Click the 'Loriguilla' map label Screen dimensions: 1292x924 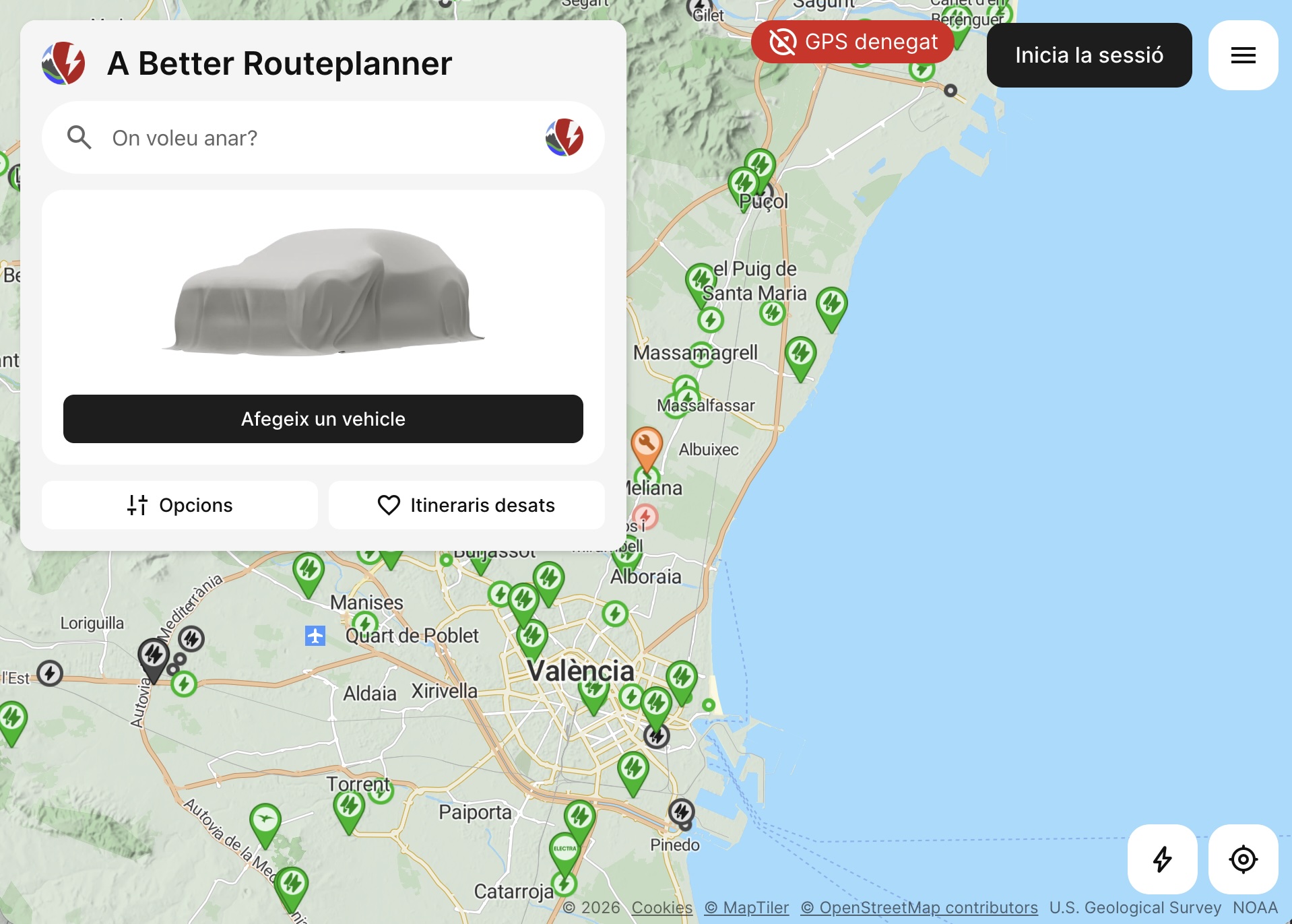point(92,623)
